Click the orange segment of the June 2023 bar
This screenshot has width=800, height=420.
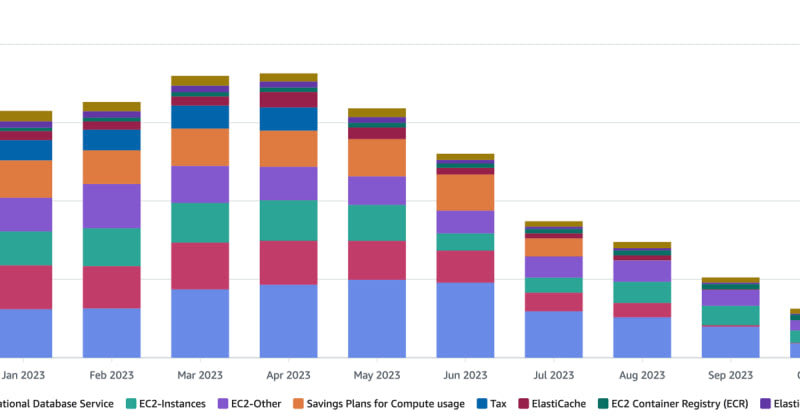point(465,192)
